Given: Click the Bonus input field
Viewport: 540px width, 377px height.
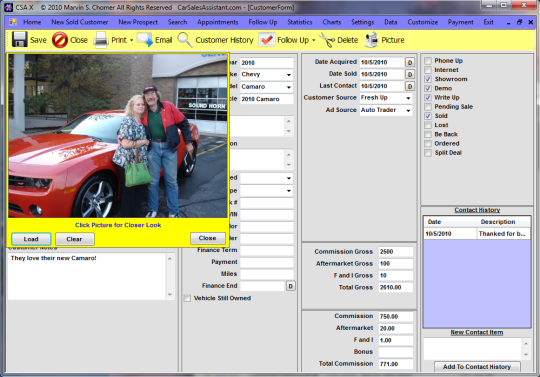Looking at the screenshot, I should tap(395, 352).
